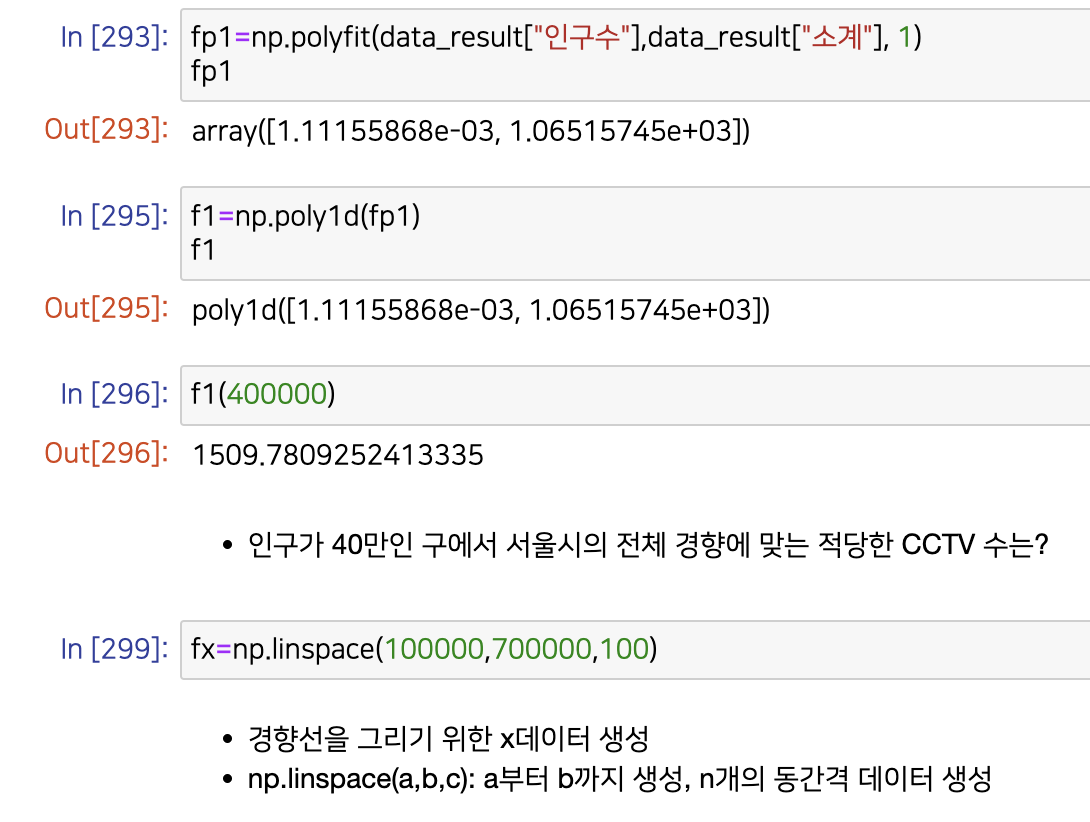Click the poly1d([1.11155868e-03 output text
Screen dimensions: 1090x822
coord(481,310)
